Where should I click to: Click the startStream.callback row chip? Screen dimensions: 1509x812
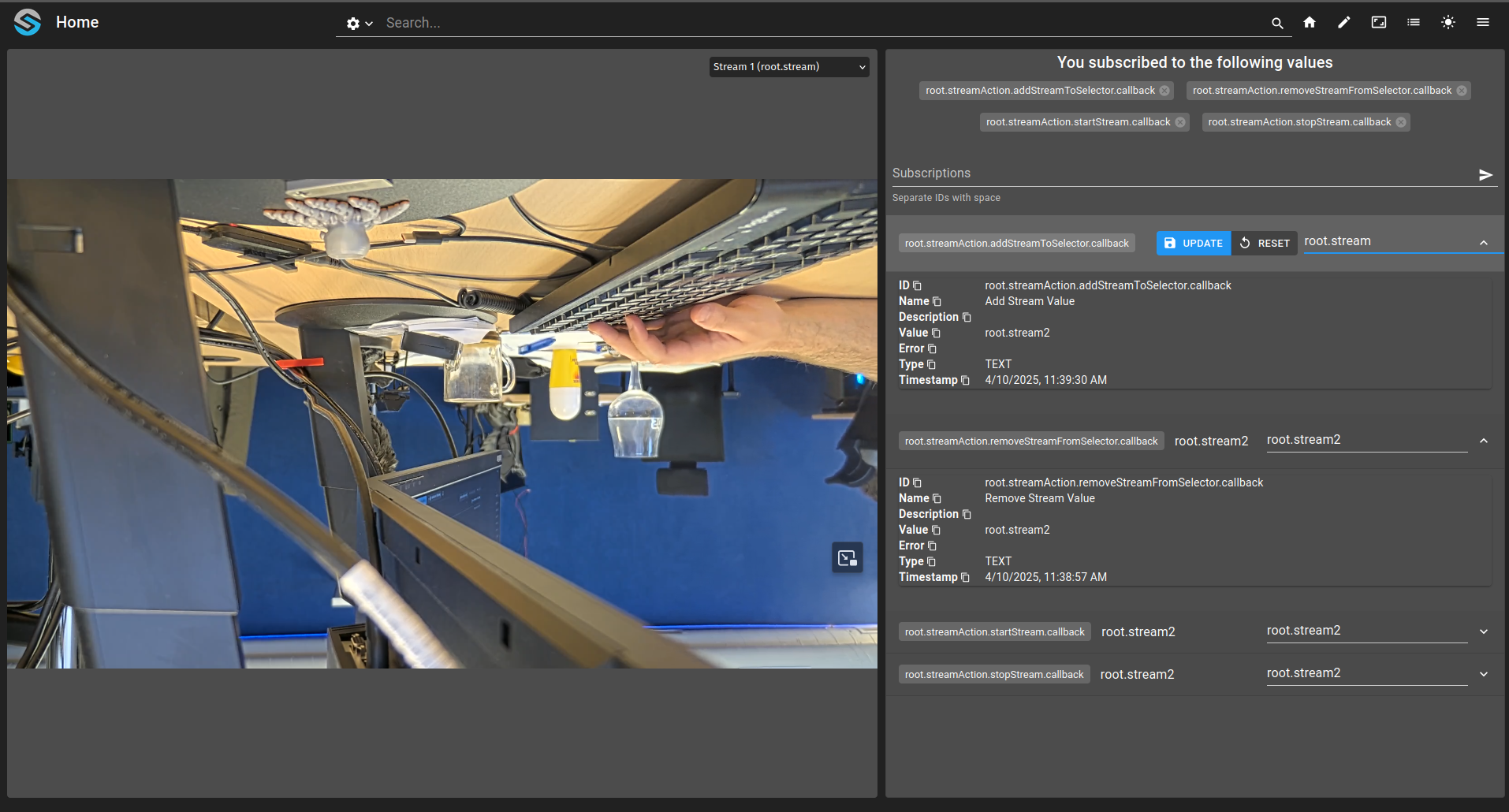pos(995,631)
